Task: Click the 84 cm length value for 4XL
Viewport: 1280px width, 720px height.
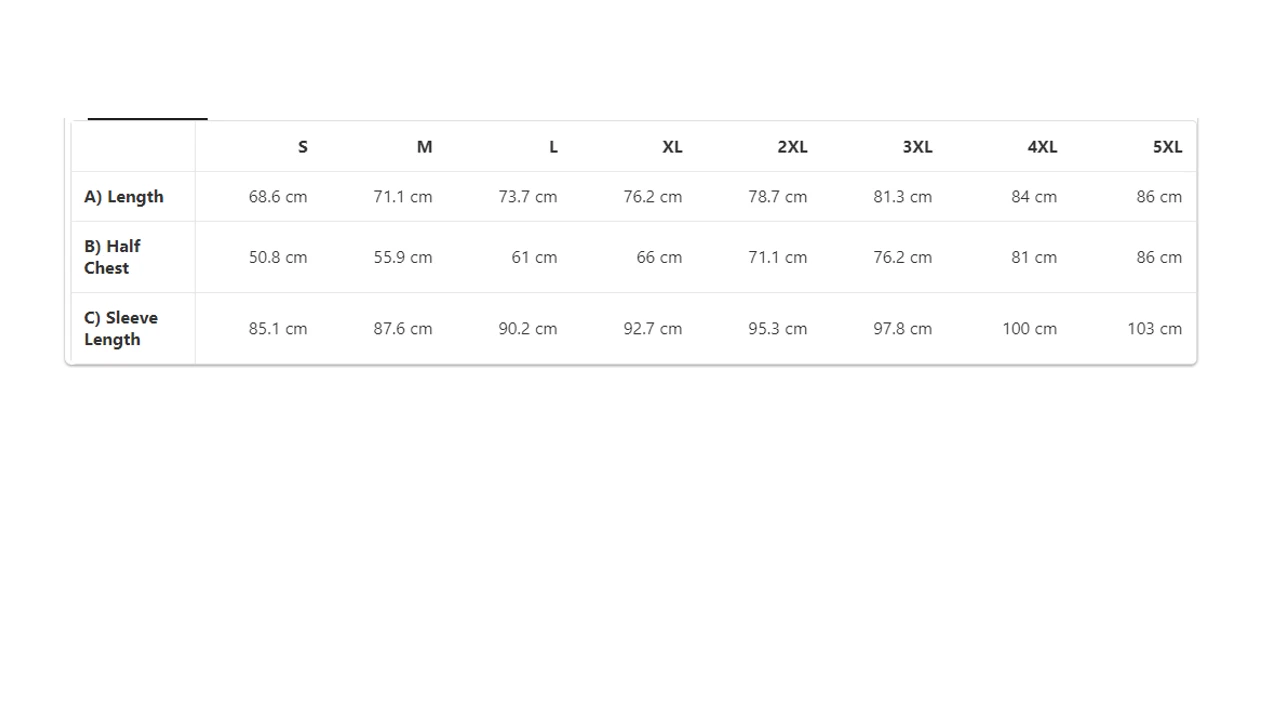Action: pyautogui.click(x=1034, y=197)
